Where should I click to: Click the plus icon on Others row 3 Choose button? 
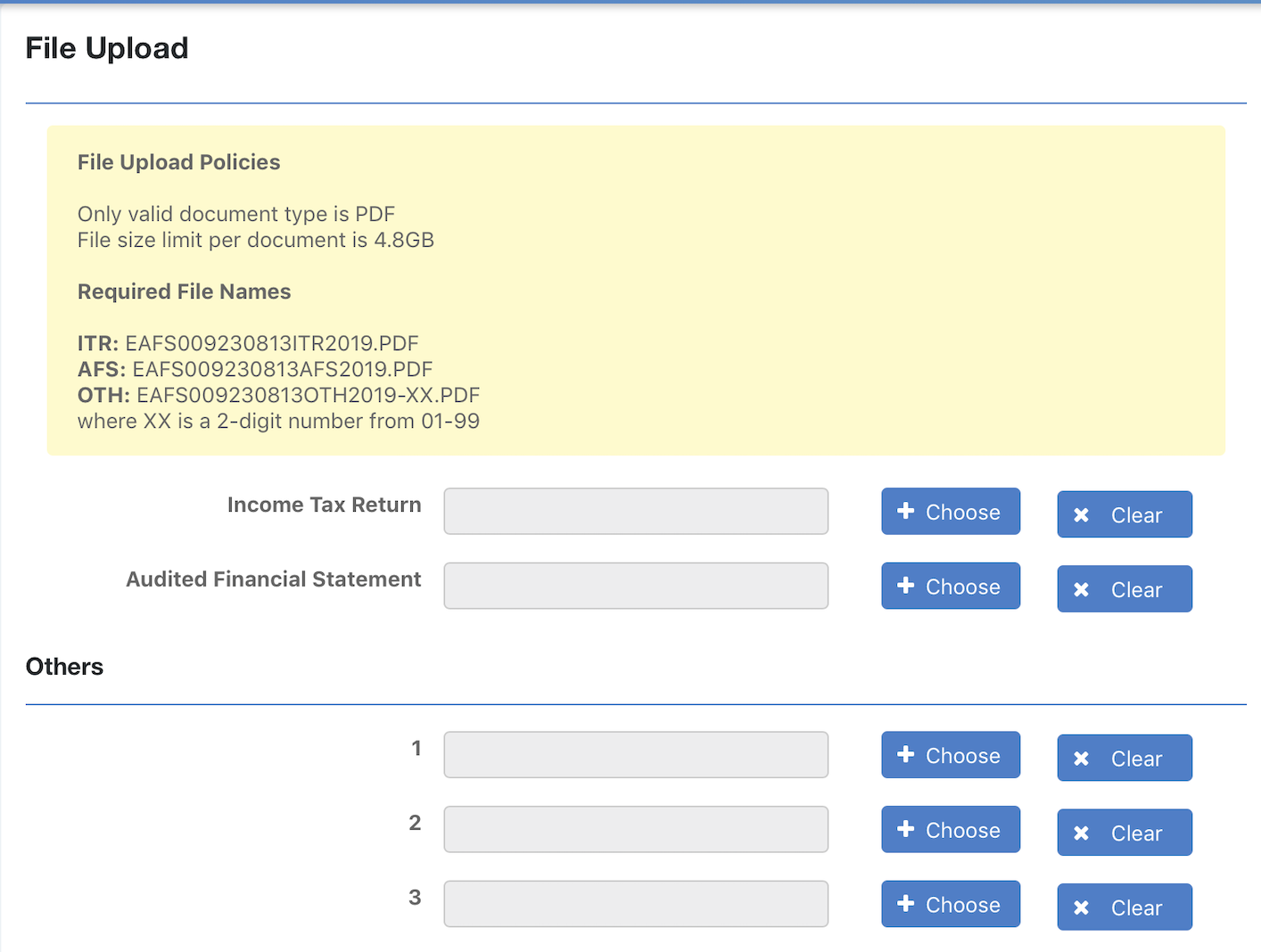905,904
